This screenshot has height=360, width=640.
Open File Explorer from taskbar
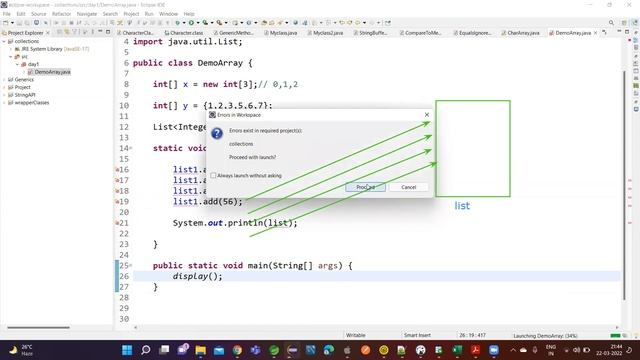point(200,350)
